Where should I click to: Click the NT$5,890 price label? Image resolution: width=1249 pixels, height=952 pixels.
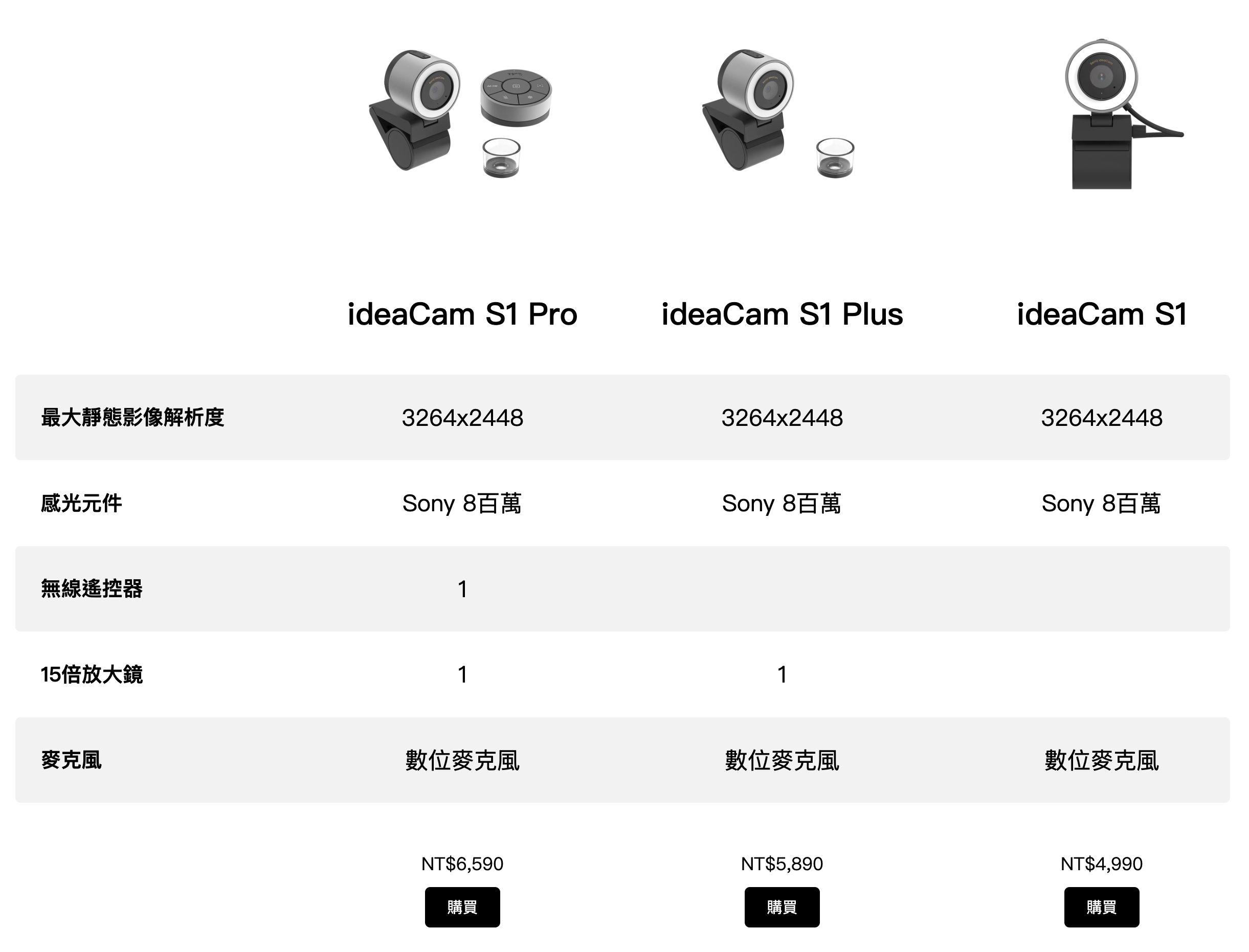point(782,864)
